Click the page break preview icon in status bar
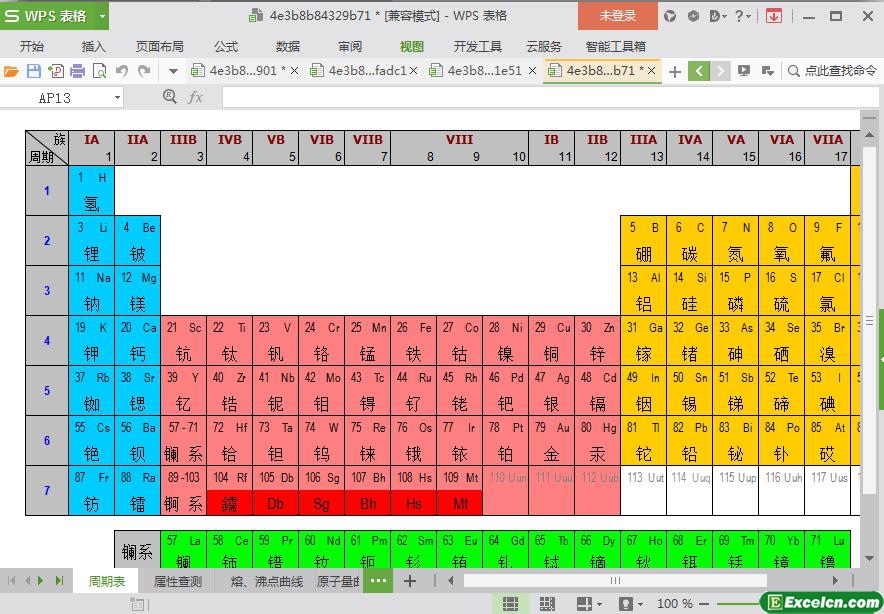 click(x=547, y=604)
